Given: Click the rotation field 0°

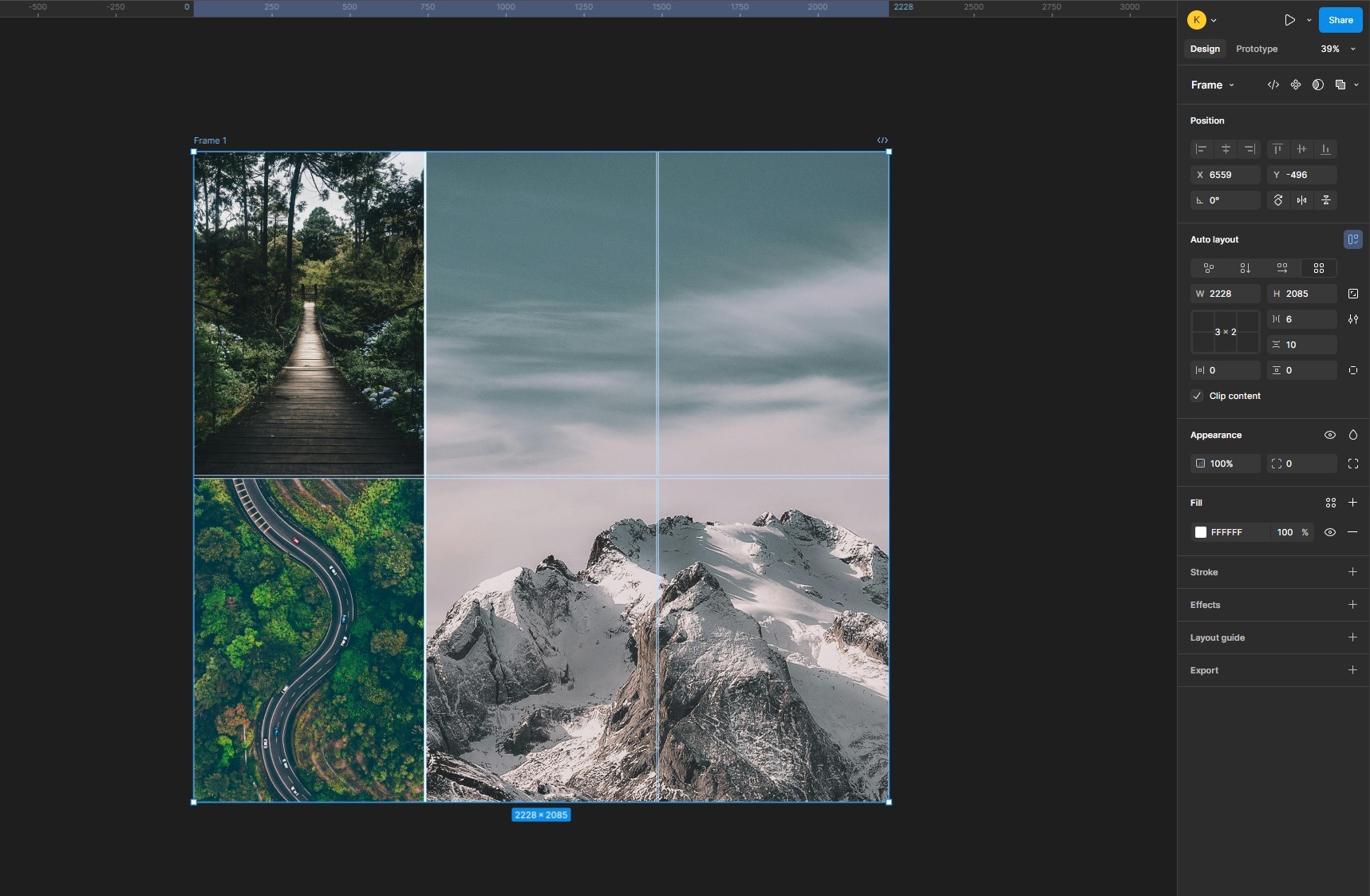Looking at the screenshot, I should point(1226,200).
